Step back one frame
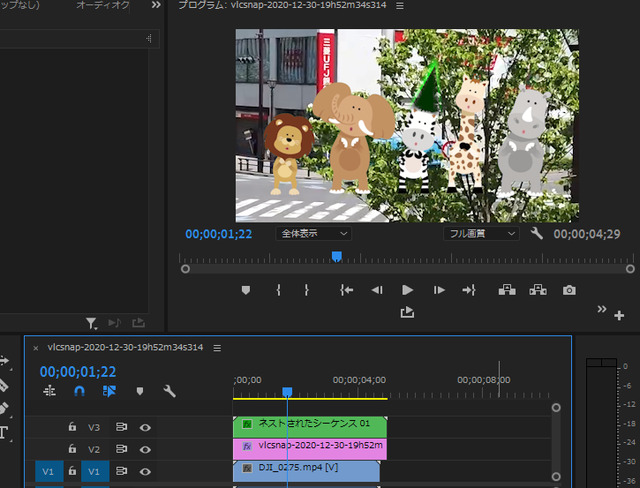The image size is (640, 488). (x=377, y=290)
